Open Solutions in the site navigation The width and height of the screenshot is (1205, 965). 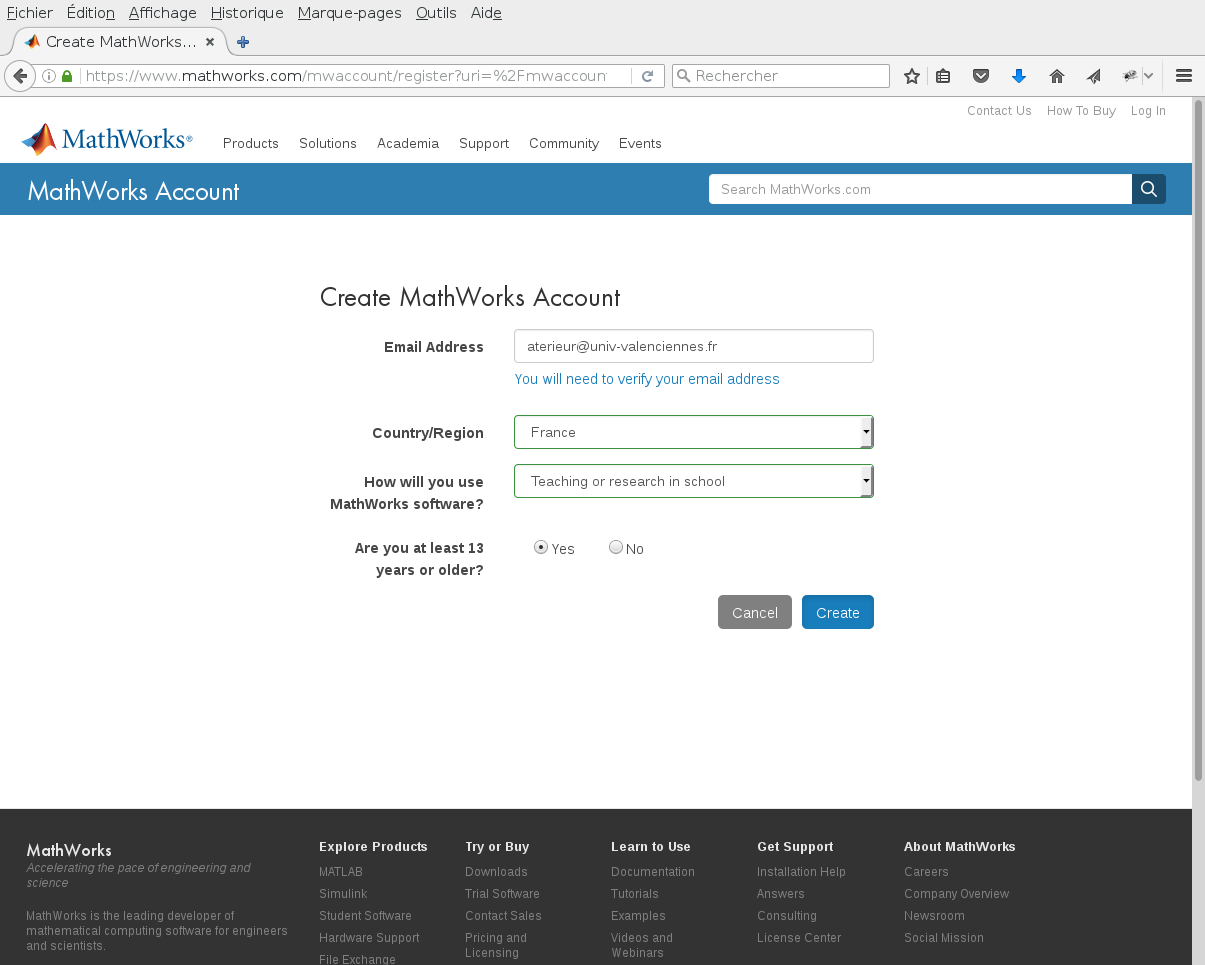[328, 143]
